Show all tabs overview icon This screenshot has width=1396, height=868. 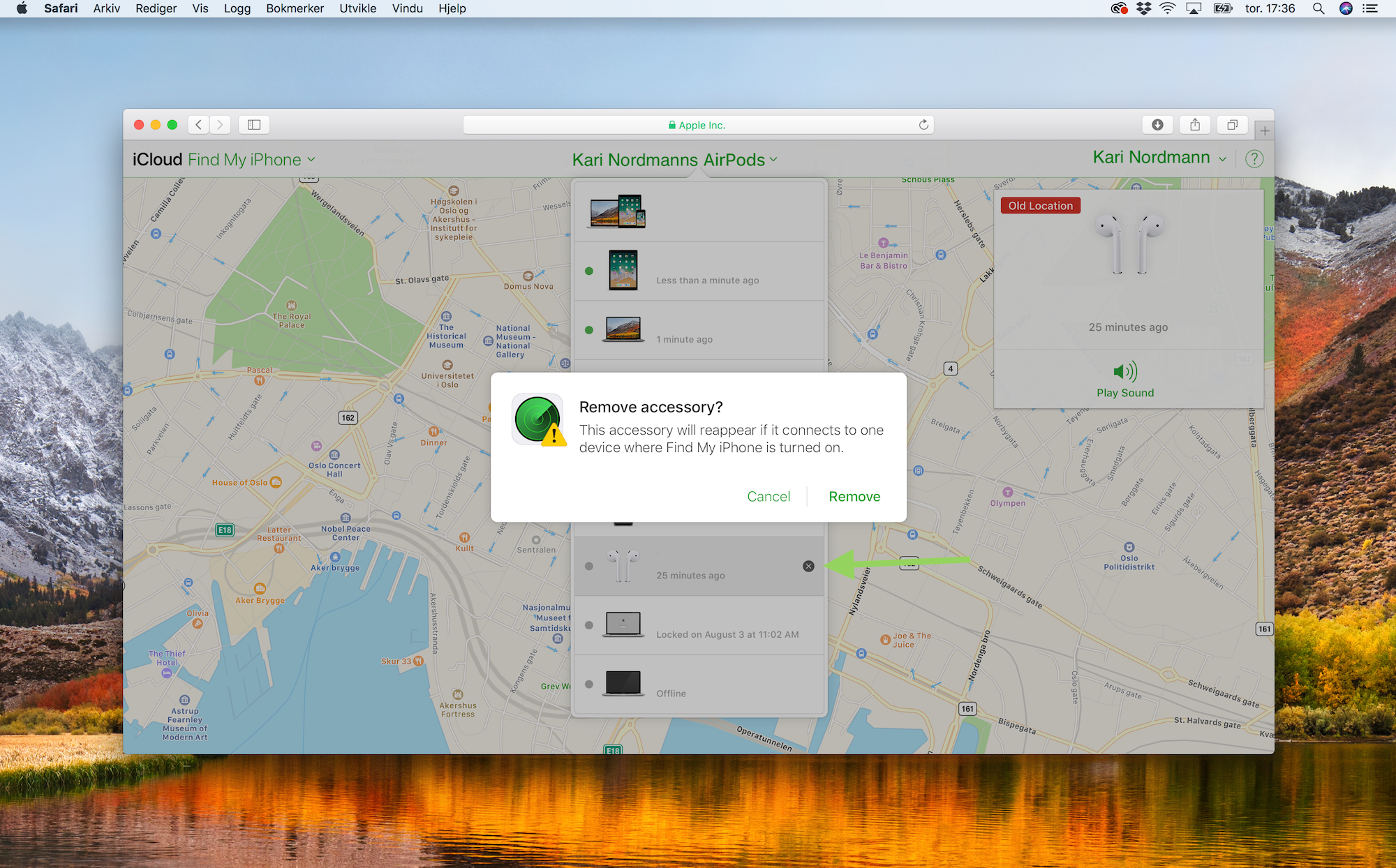[x=1233, y=125]
